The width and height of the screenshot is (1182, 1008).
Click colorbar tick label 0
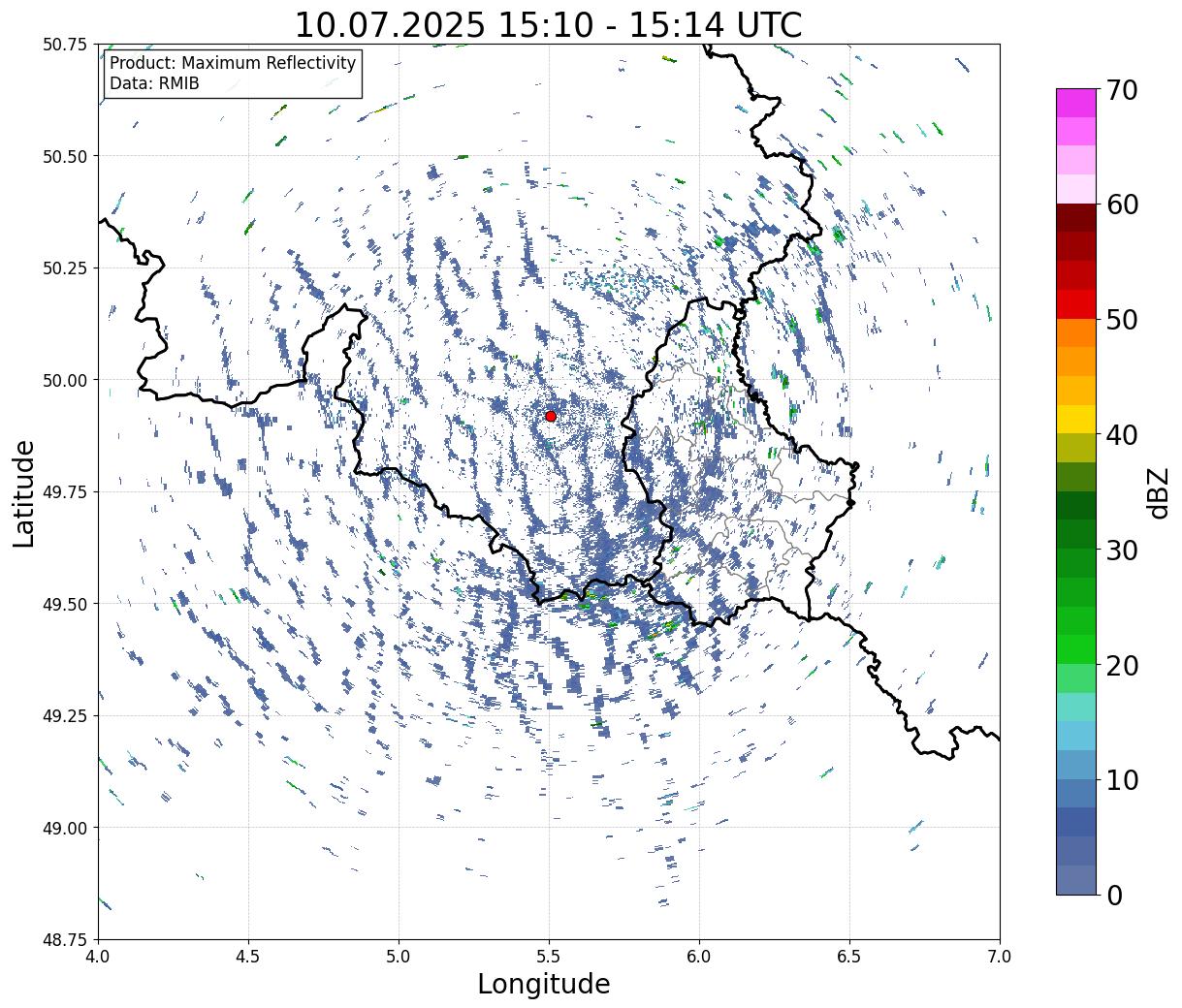1113,896
